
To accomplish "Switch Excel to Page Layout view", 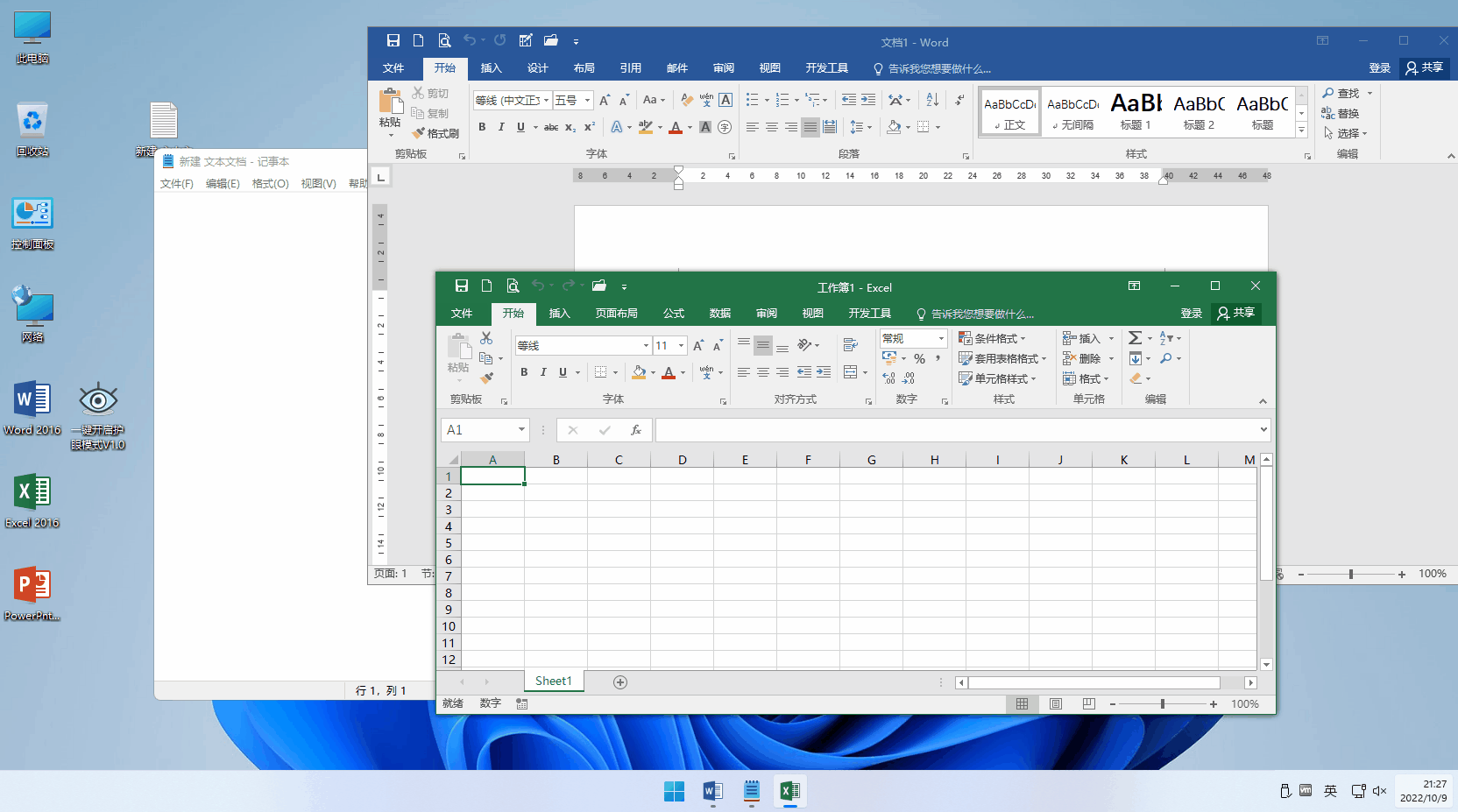I will 1056,704.
